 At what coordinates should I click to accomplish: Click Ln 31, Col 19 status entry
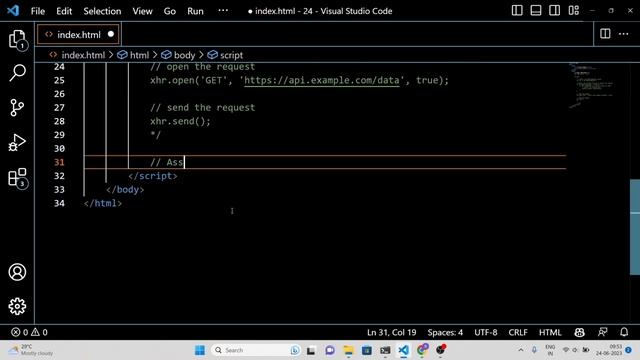click(x=391, y=332)
